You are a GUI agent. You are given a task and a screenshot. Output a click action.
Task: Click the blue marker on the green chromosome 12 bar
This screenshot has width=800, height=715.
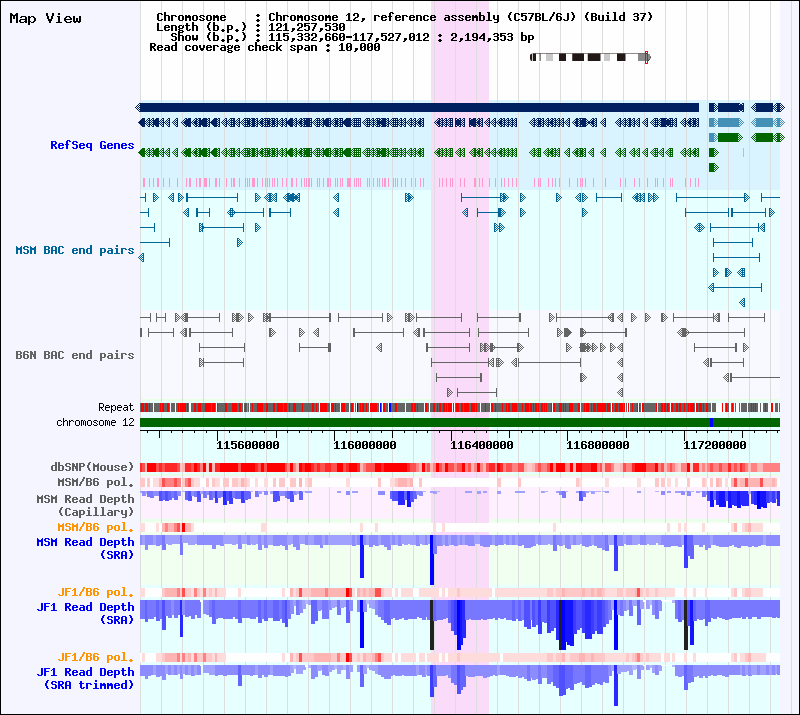point(711,423)
